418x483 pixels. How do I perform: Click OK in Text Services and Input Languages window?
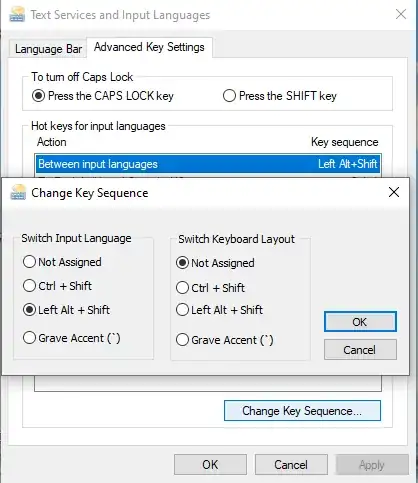(x=210, y=465)
